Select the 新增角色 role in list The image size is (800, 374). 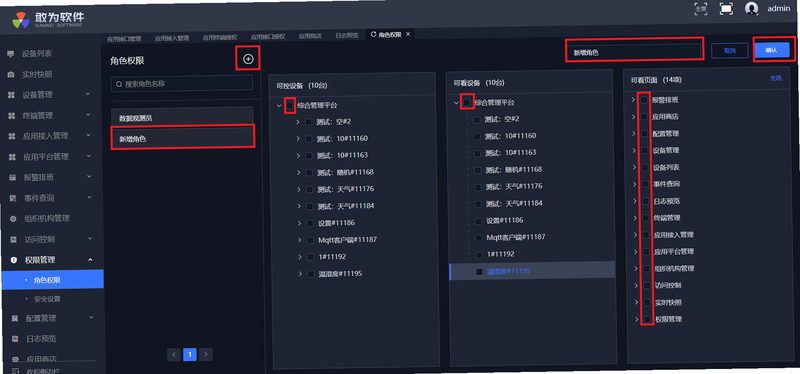[183, 138]
